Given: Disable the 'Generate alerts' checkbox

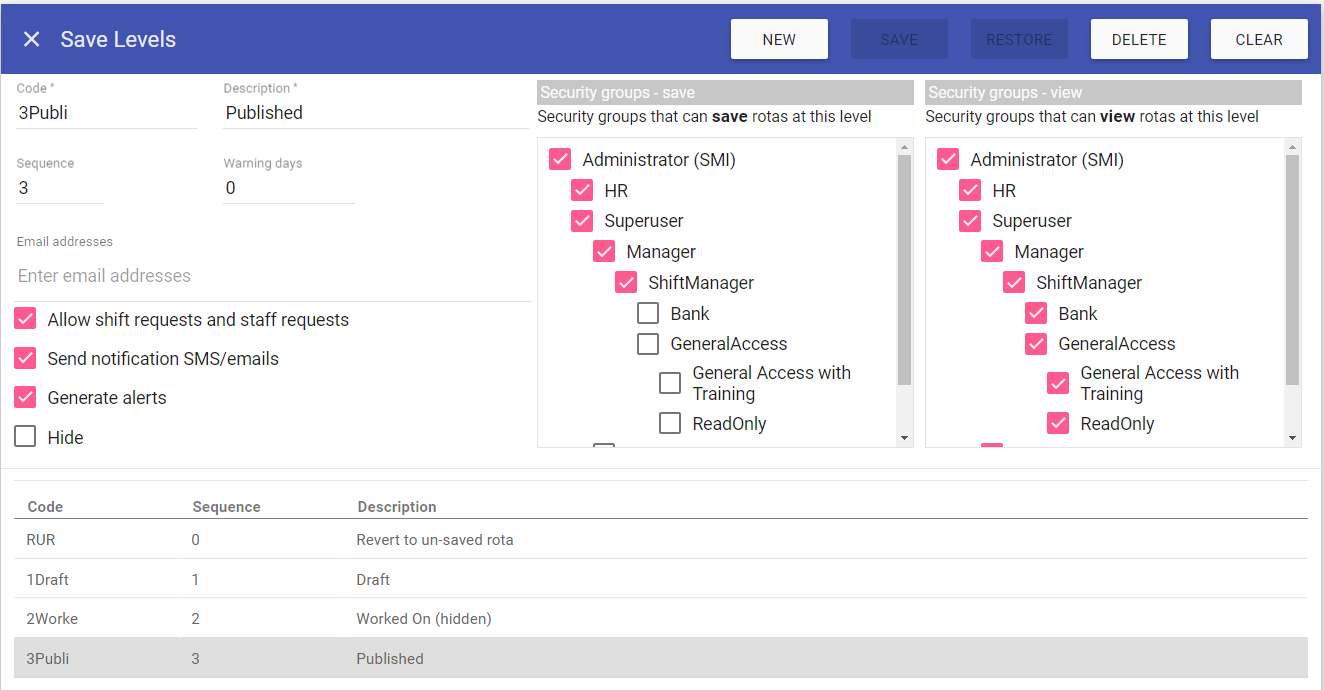Looking at the screenshot, I should pos(26,398).
